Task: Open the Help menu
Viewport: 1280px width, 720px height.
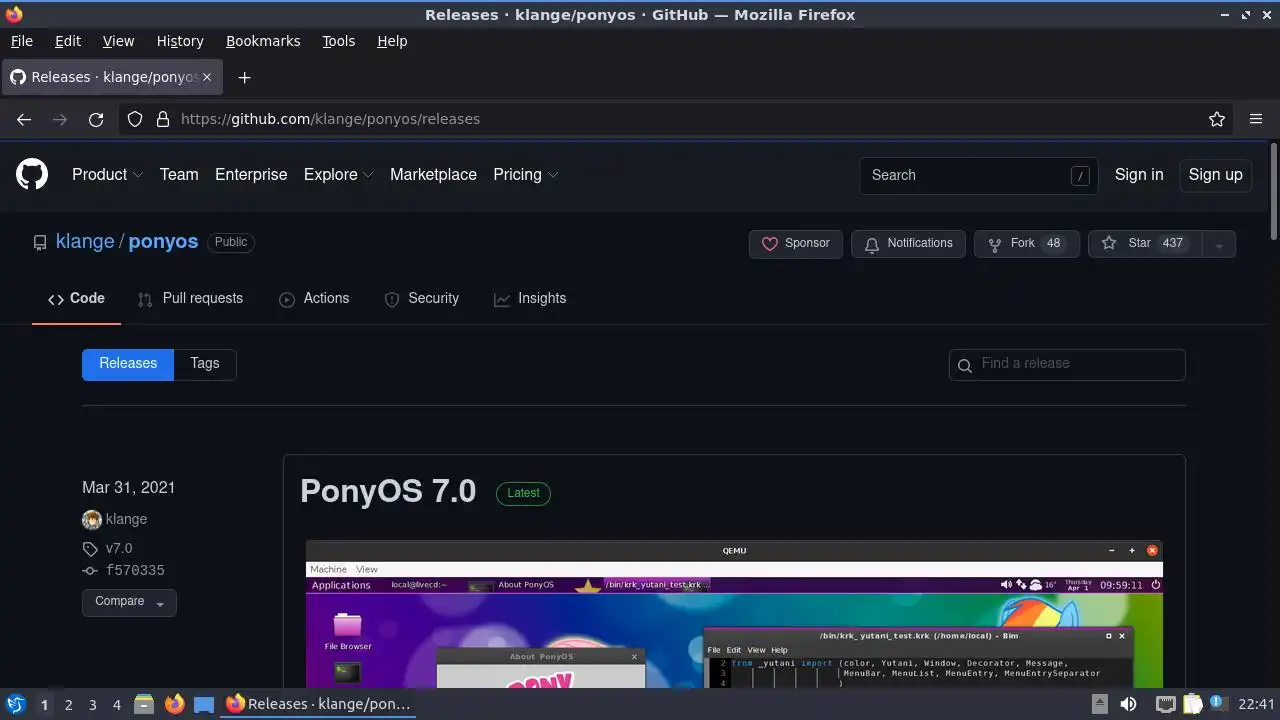Action: 392,41
